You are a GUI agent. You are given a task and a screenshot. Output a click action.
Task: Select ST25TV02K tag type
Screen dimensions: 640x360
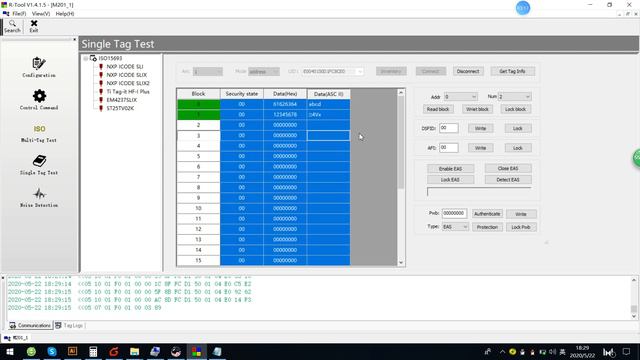(120, 109)
